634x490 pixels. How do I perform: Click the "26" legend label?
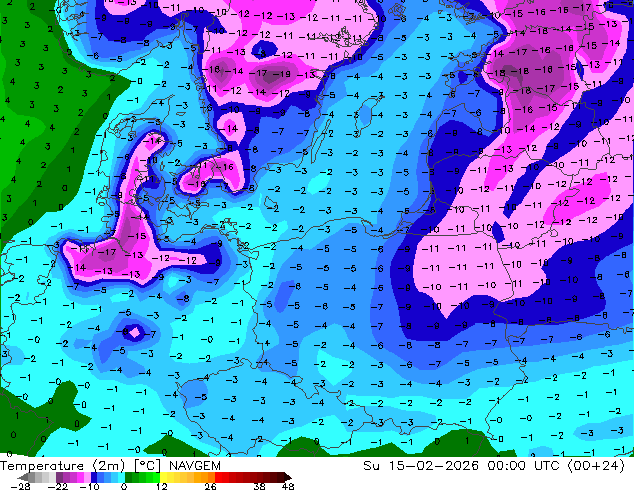[210, 486]
